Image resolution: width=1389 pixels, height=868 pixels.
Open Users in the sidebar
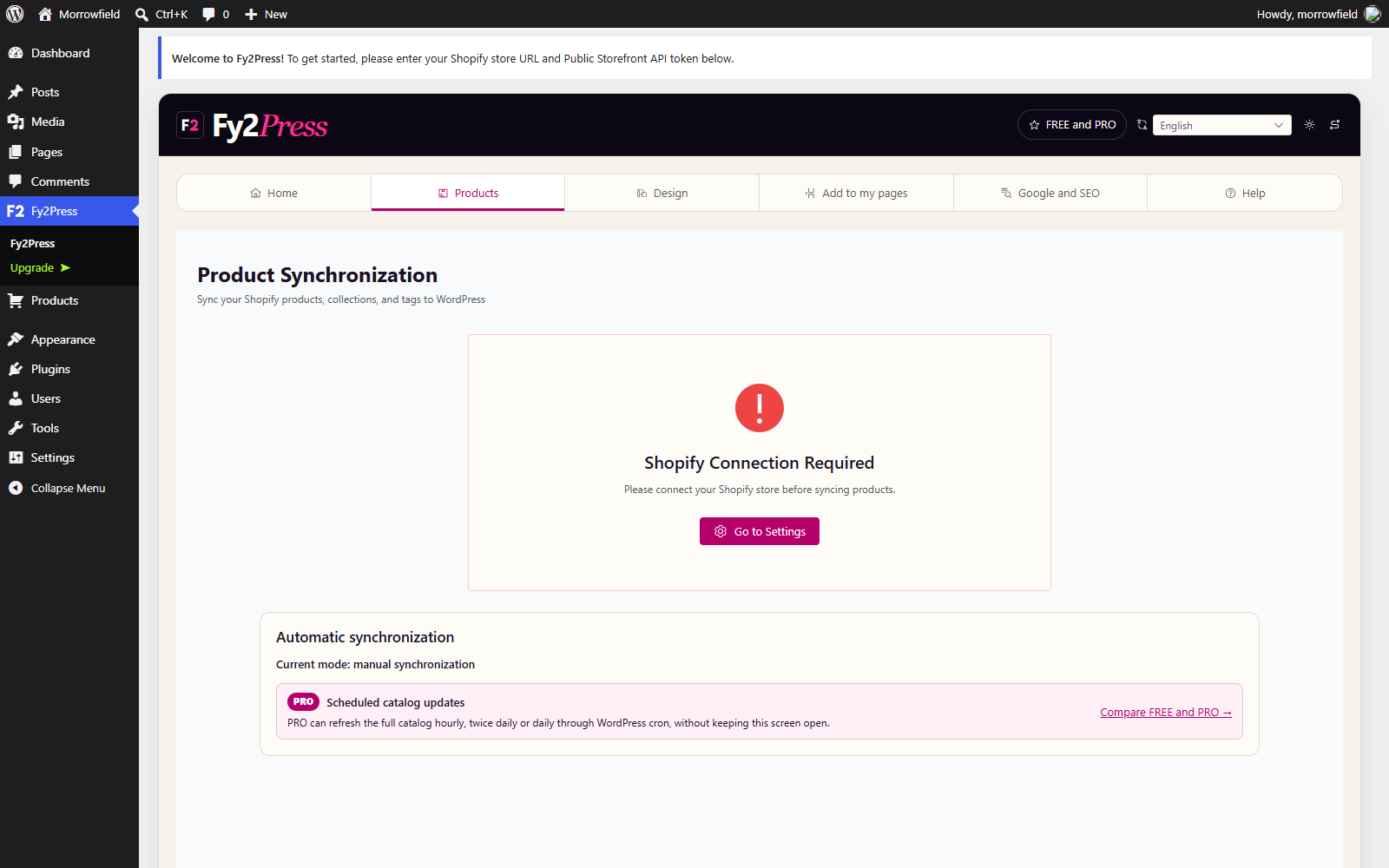[x=69, y=398]
